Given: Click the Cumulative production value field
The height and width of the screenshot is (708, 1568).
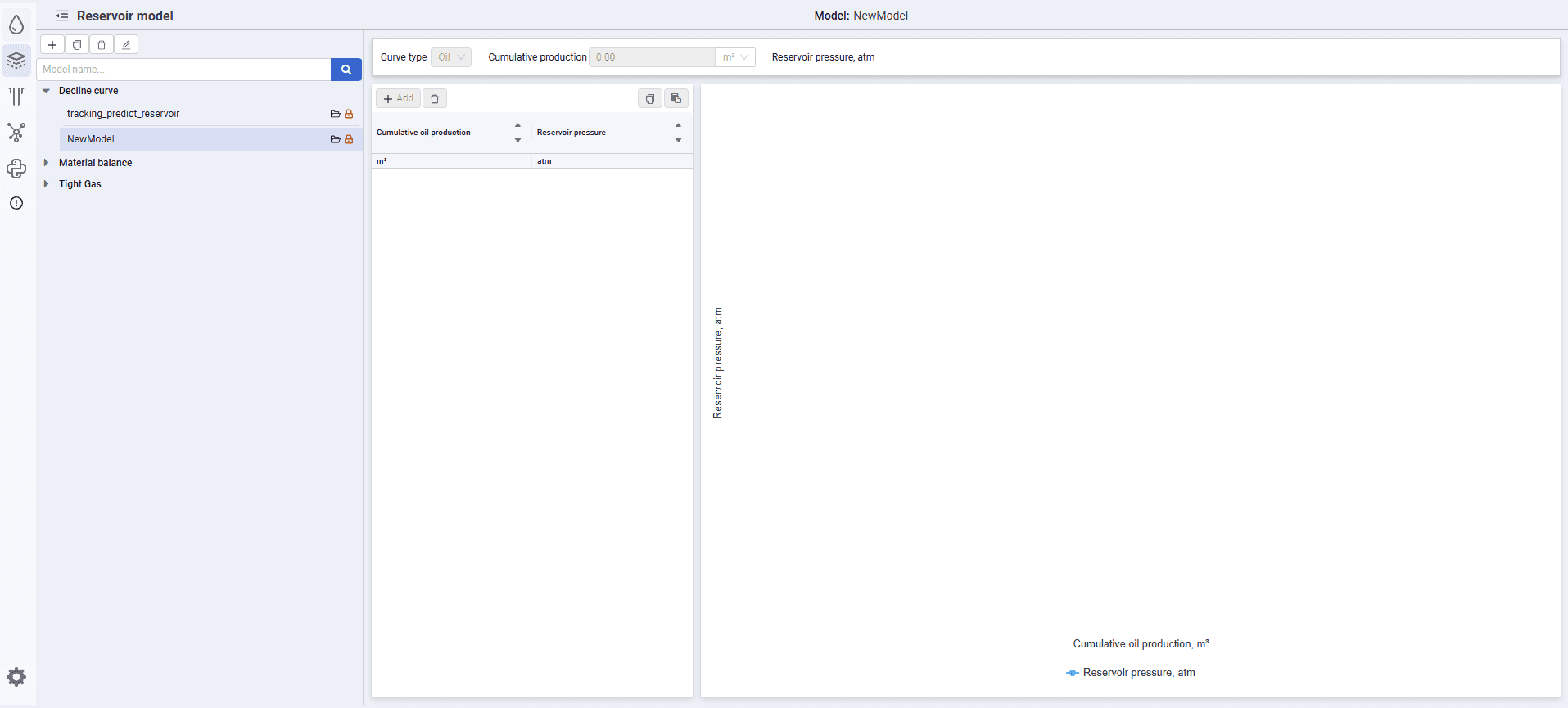Looking at the screenshot, I should tap(652, 57).
